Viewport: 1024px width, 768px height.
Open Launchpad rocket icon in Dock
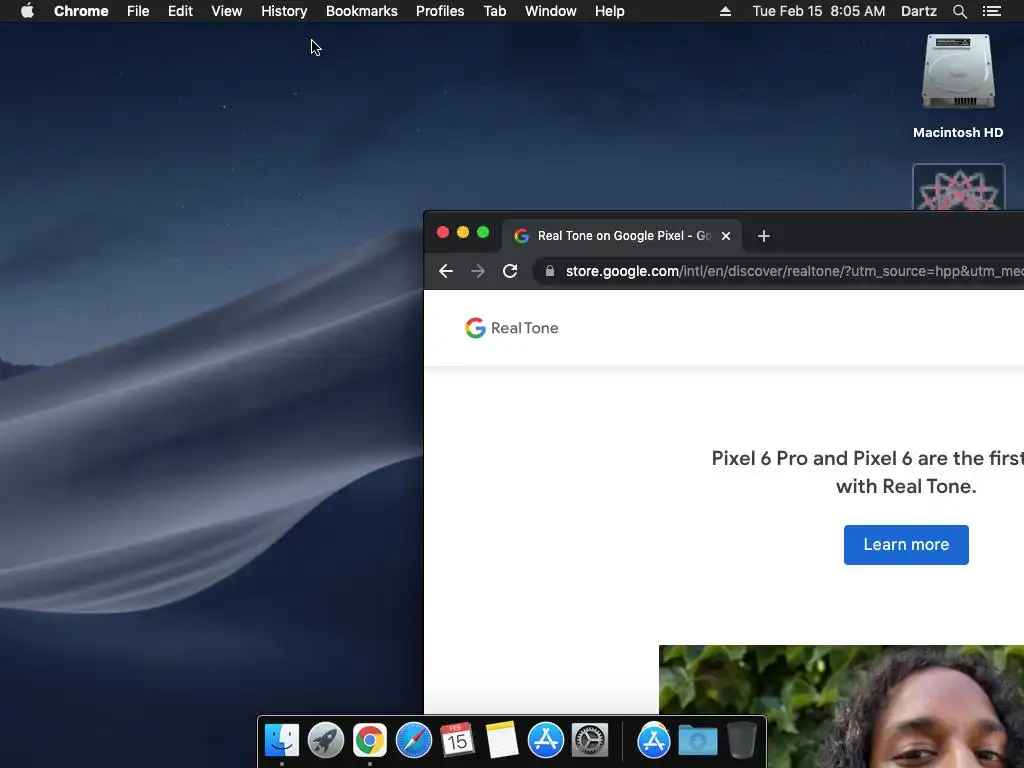coord(325,740)
